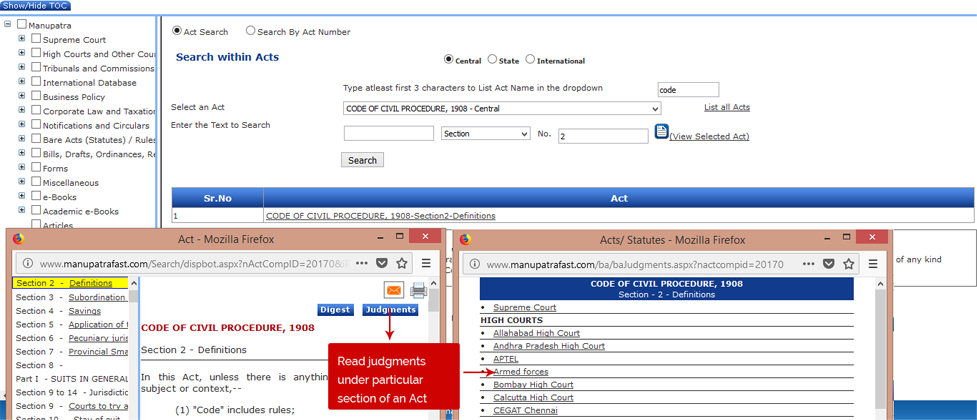Open hamburger menu in Acts/Statutes window

tap(871, 263)
